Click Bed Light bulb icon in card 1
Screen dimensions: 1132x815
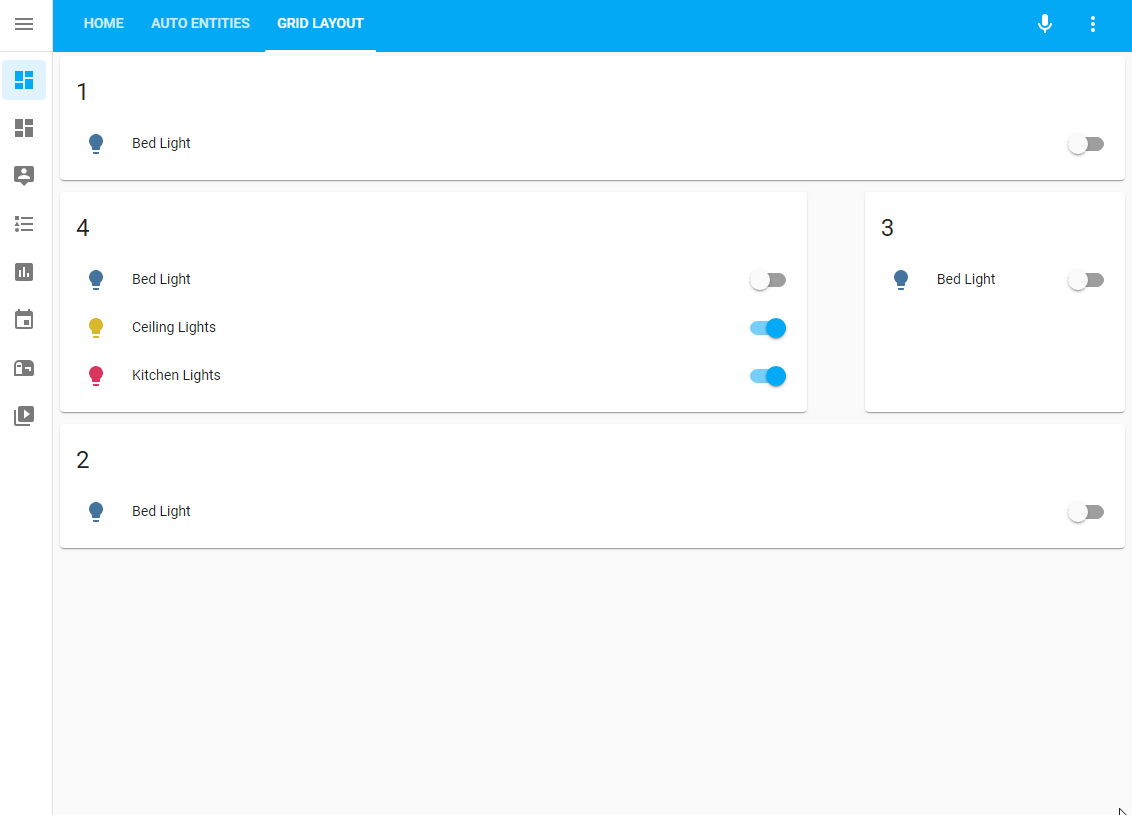click(96, 144)
